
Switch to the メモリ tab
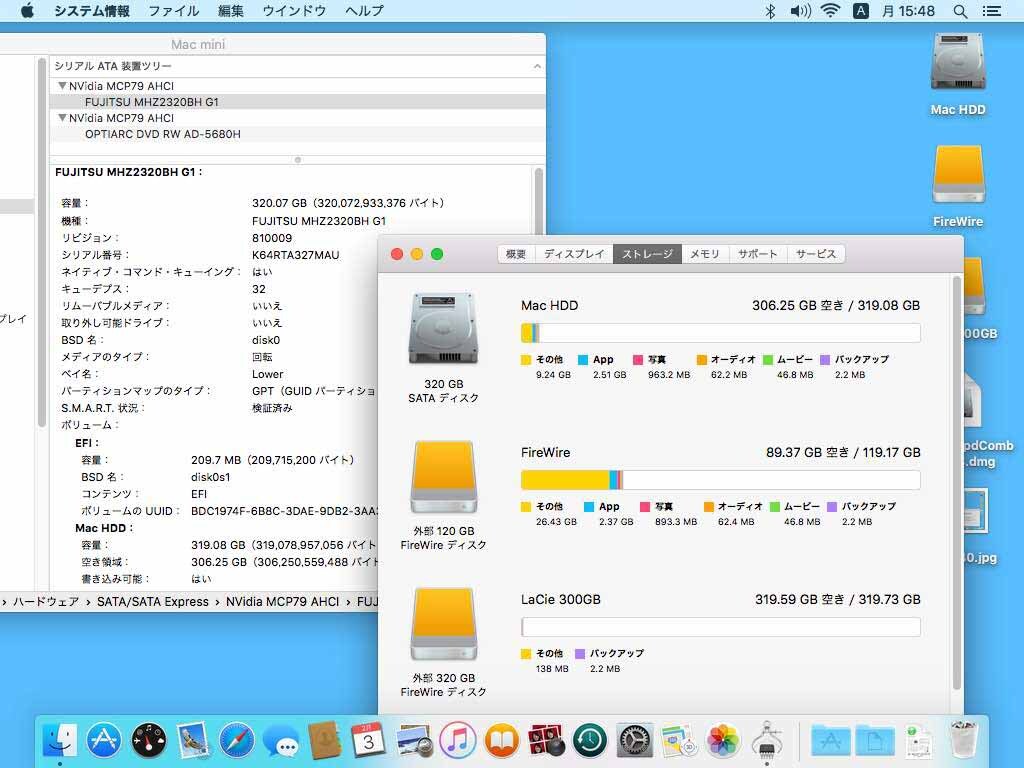[704, 254]
